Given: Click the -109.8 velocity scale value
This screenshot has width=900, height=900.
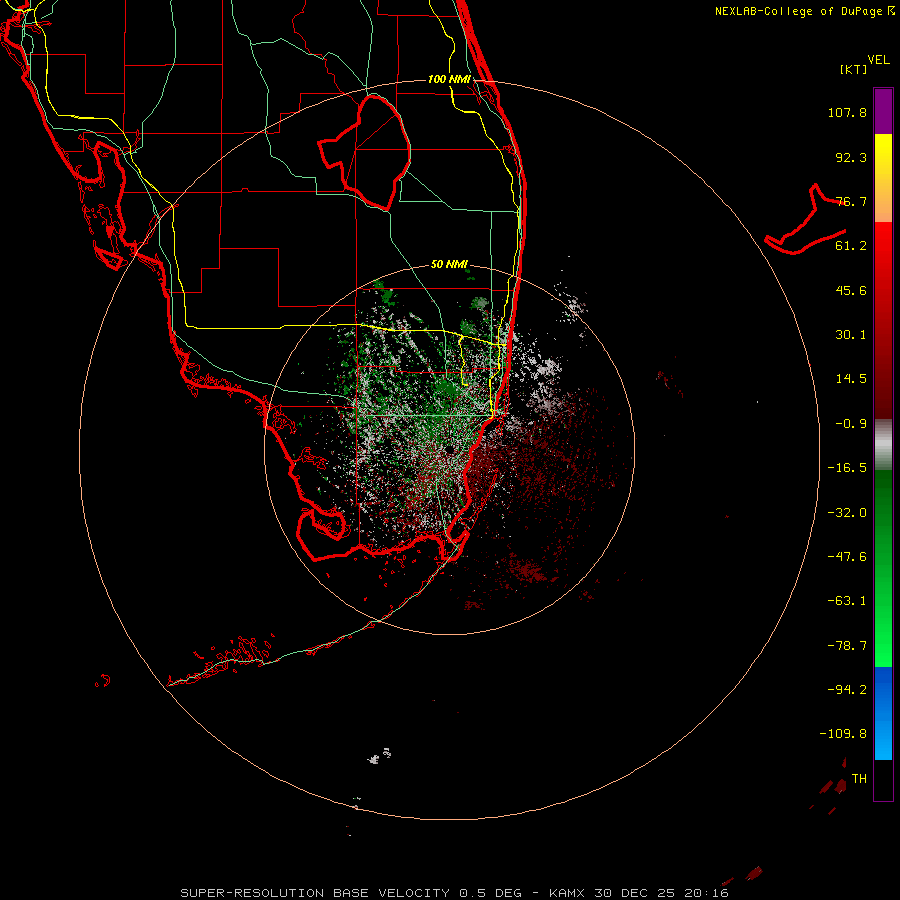Looking at the screenshot, I should [843, 734].
